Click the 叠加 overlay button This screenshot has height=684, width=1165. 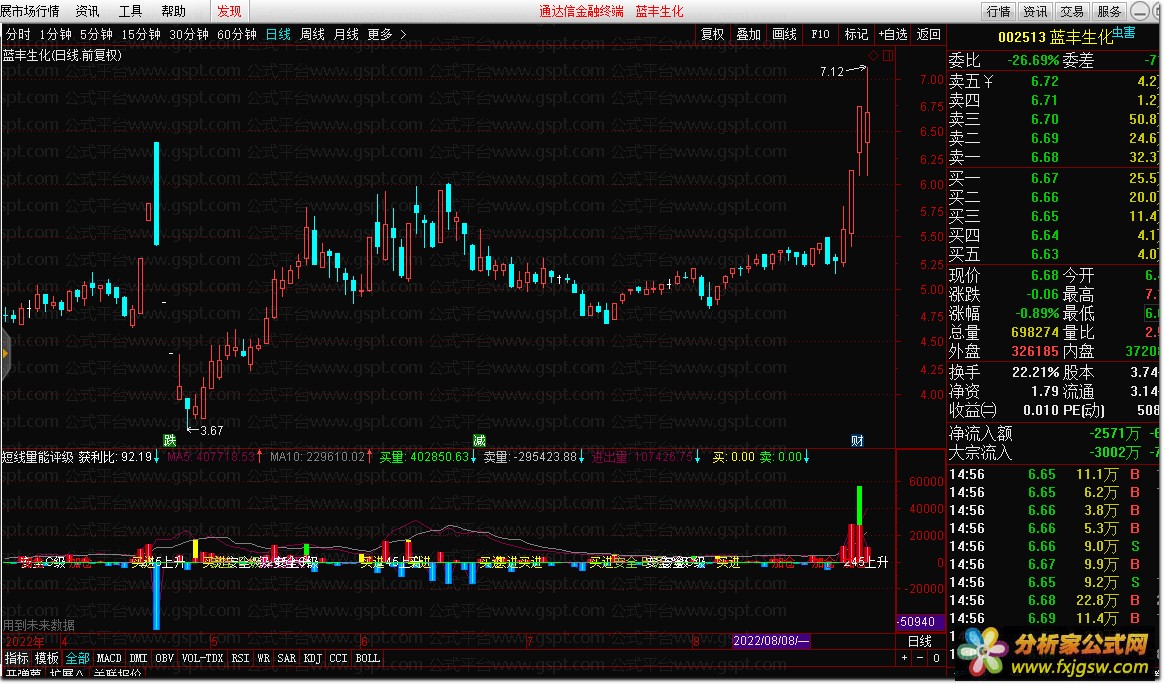pyautogui.click(x=748, y=34)
